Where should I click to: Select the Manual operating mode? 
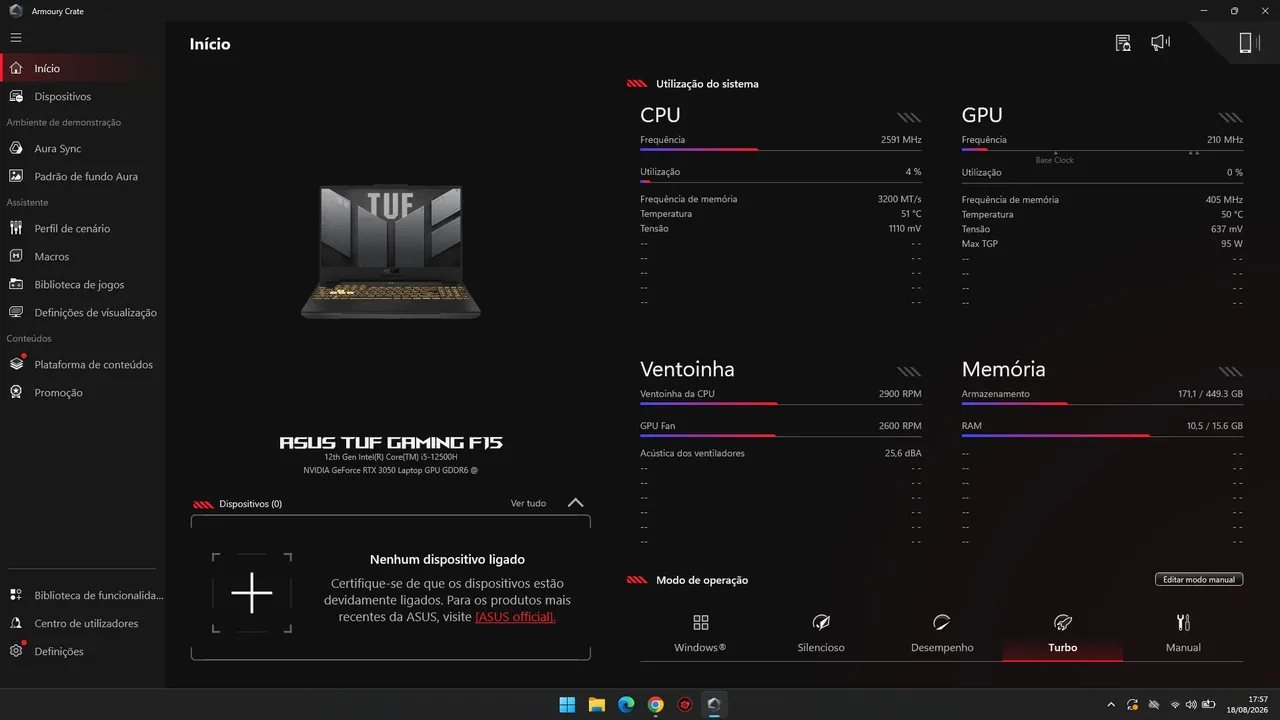(1183, 634)
